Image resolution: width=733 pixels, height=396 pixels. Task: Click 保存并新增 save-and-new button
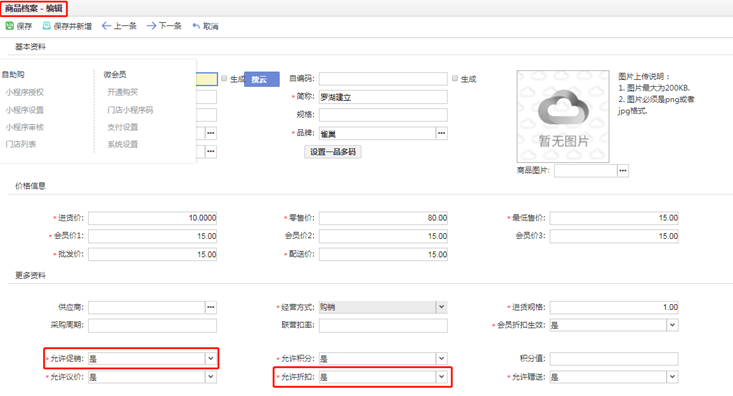point(67,26)
